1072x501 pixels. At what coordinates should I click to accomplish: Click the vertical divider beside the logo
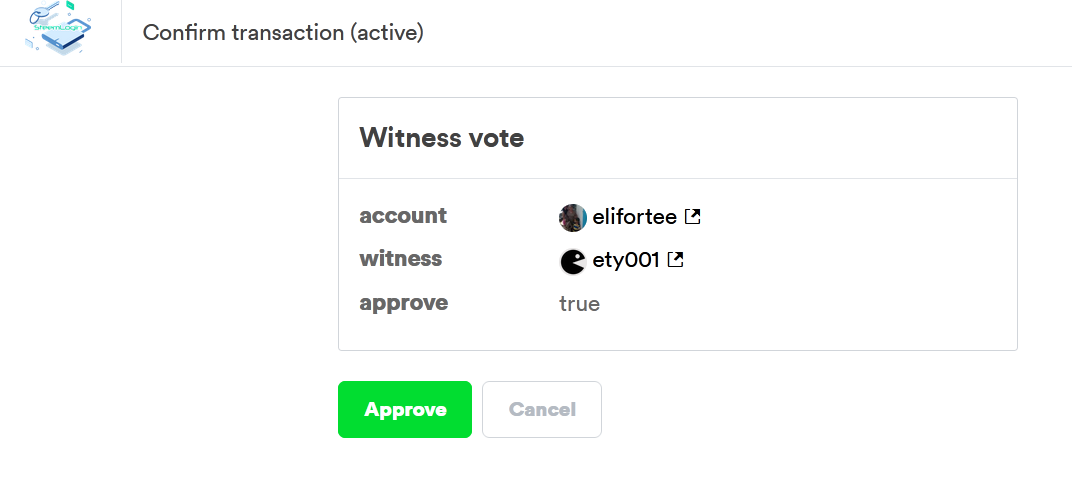coord(121,32)
